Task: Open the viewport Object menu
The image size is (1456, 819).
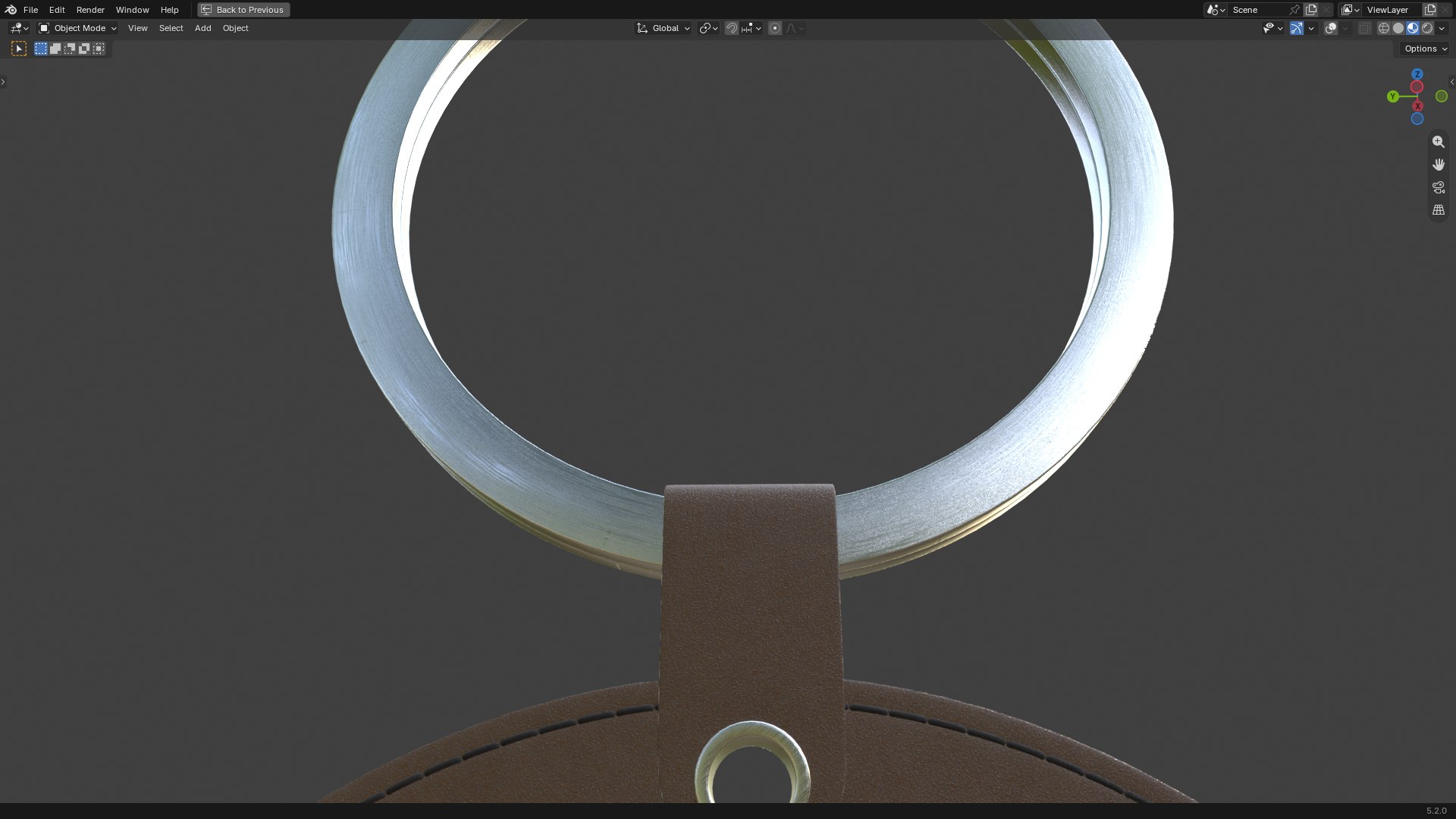Action: pyautogui.click(x=235, y=28)
